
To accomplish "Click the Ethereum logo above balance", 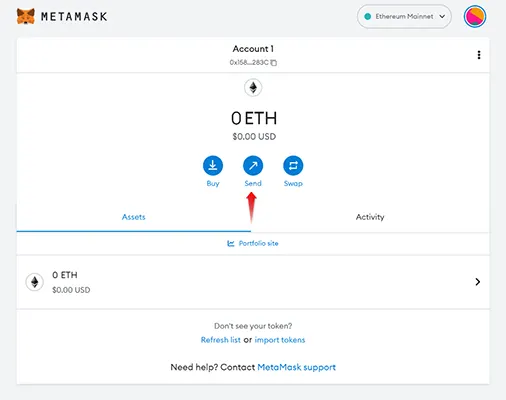I will (x=253, y=88).
